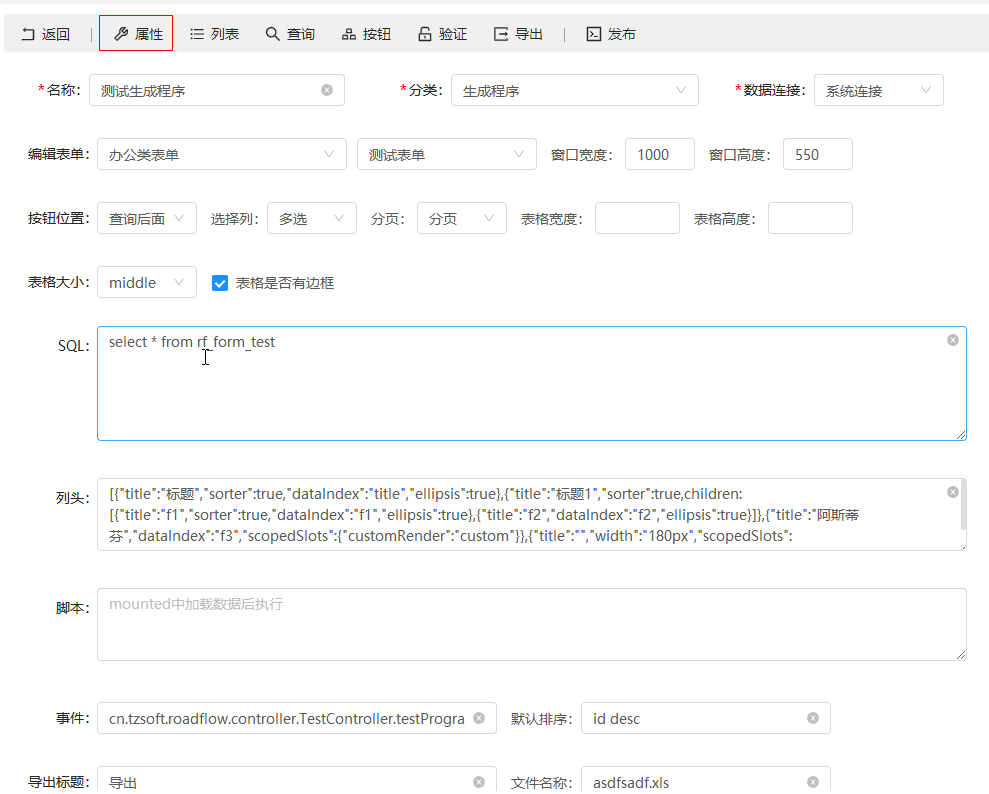
Task: Open the 按钮位置 button position dropdown
Action: [x=147, y=218]
